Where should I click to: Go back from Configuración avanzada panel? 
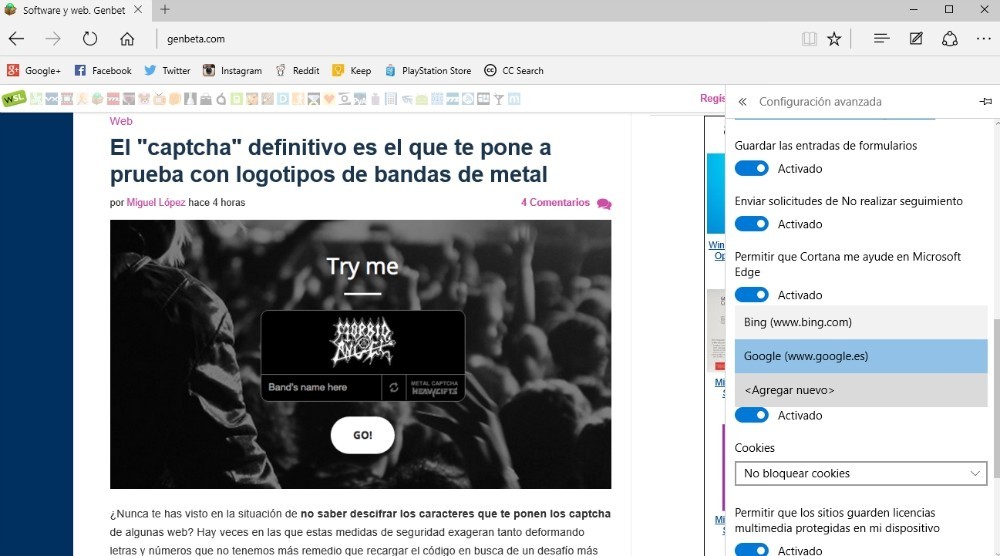(742, 101)
